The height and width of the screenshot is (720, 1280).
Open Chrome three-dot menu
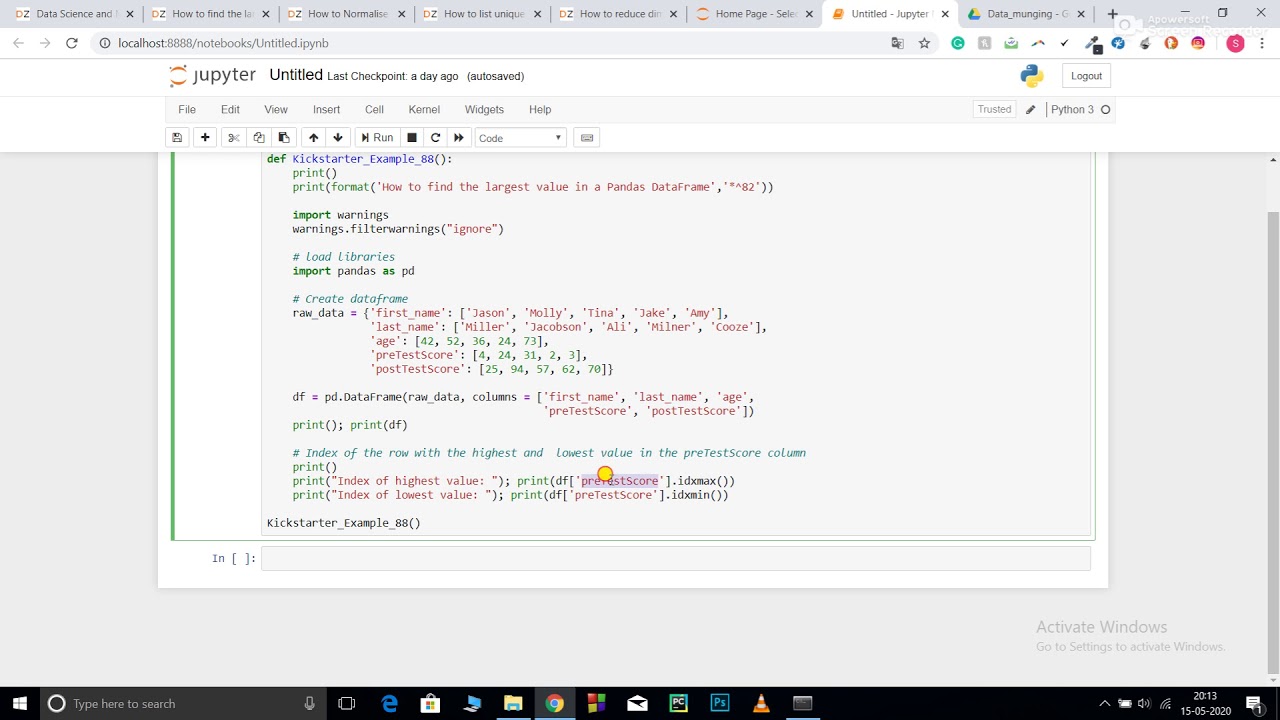coord(1262,43)
